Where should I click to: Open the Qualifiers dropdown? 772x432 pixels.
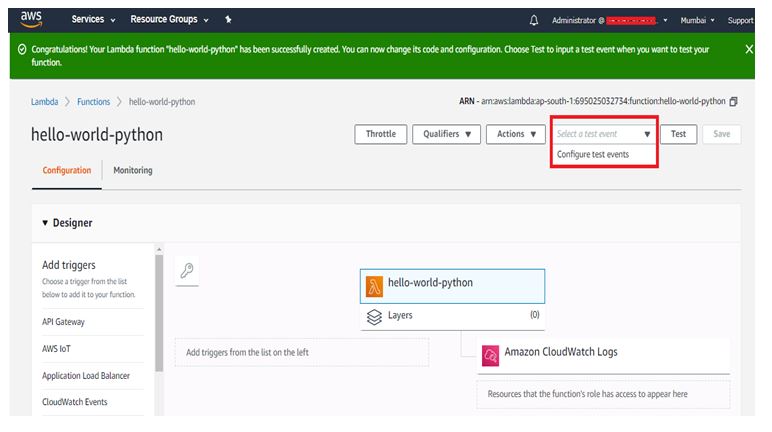point(446,134)
